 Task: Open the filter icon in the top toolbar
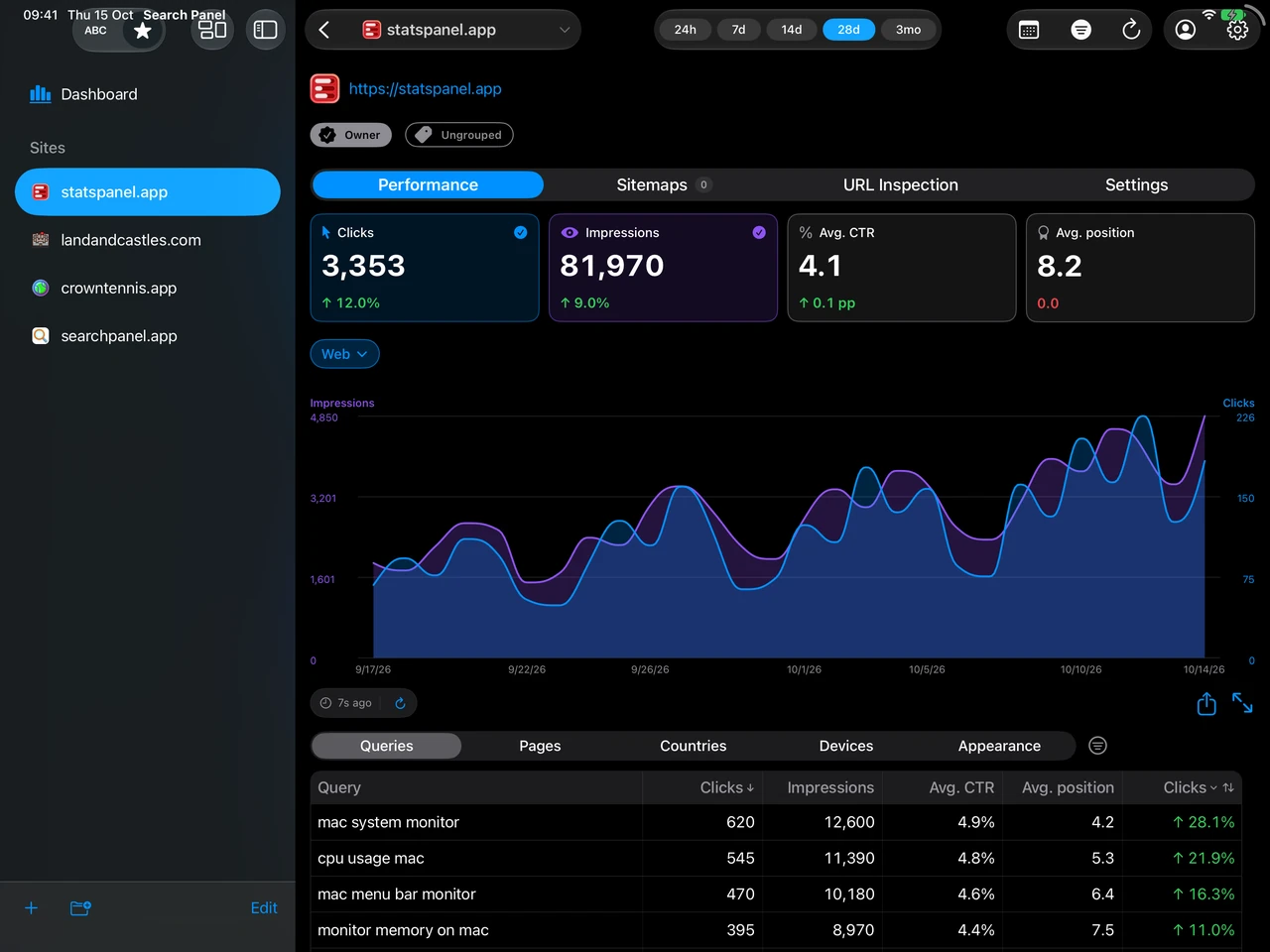1081,30
